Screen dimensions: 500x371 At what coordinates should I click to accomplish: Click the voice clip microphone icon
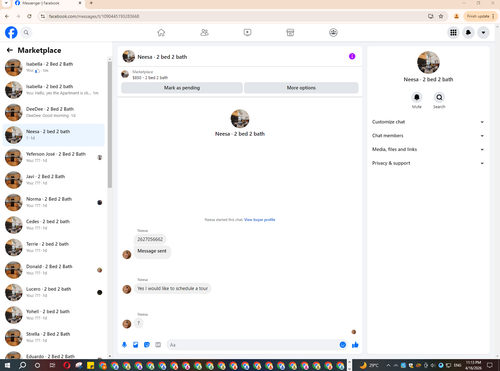click(x=124, y=345)
